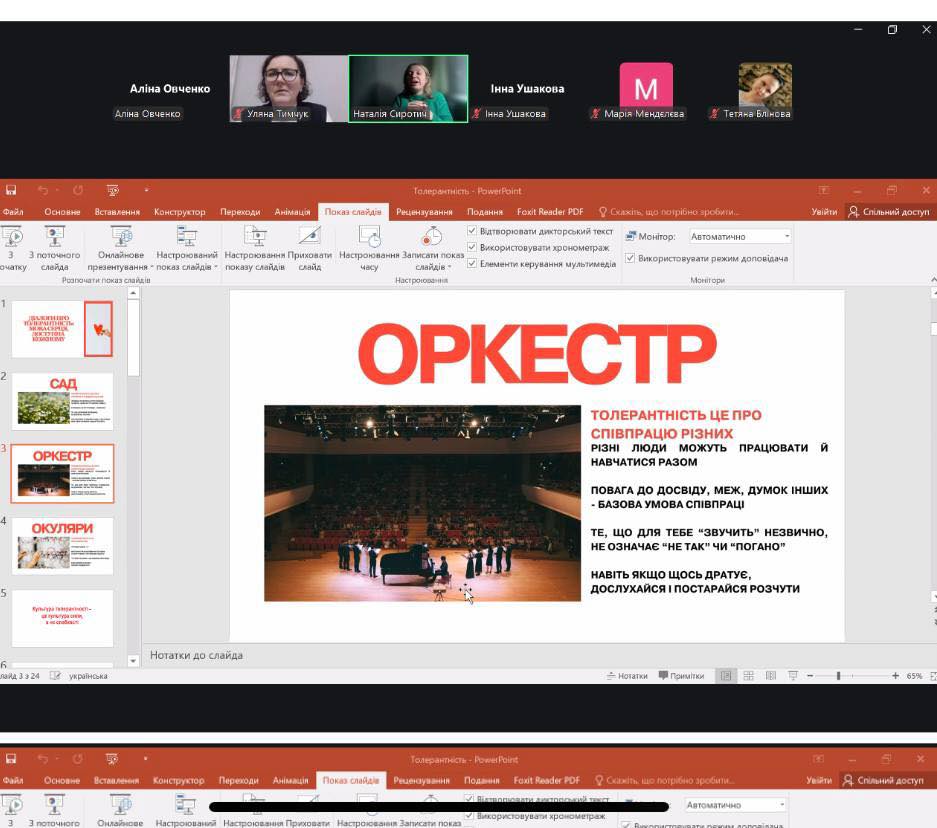Screen dimensions: 937x828
Task: Open the Transitions ribbon tab
Action: 240,212
